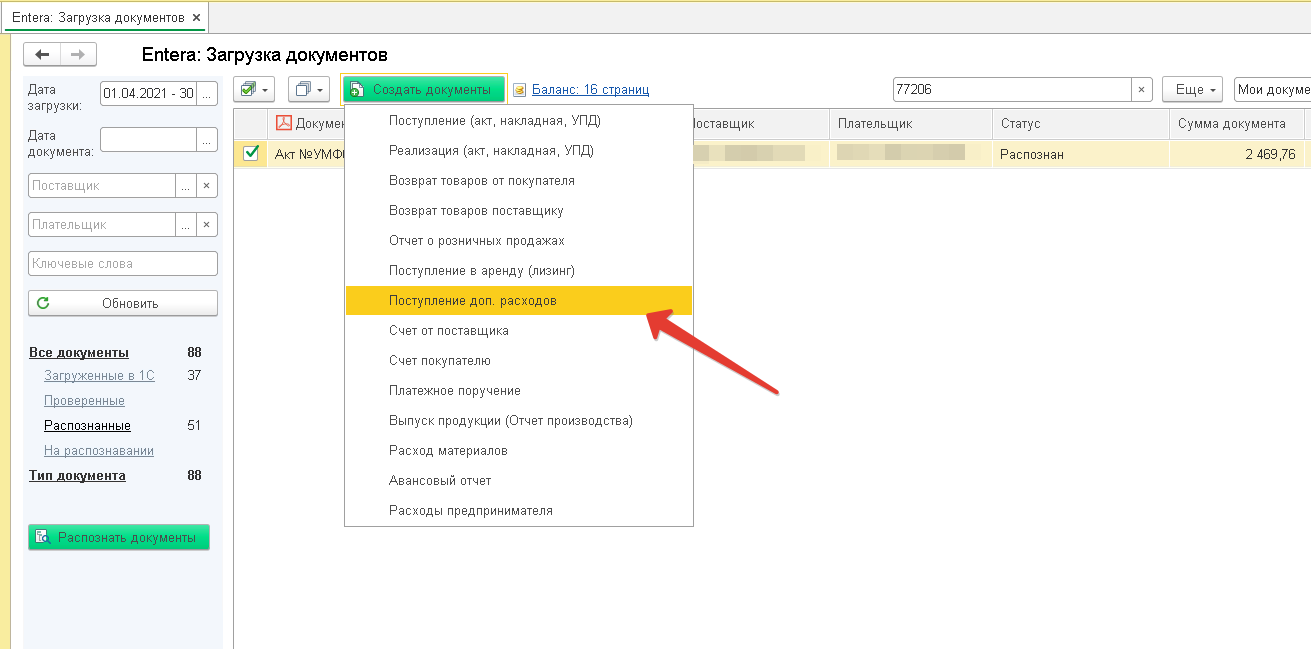Click the PDF icon in table header
This screenshot has height=649, width=1311.
pyautogui.click(x=283, y=123)
